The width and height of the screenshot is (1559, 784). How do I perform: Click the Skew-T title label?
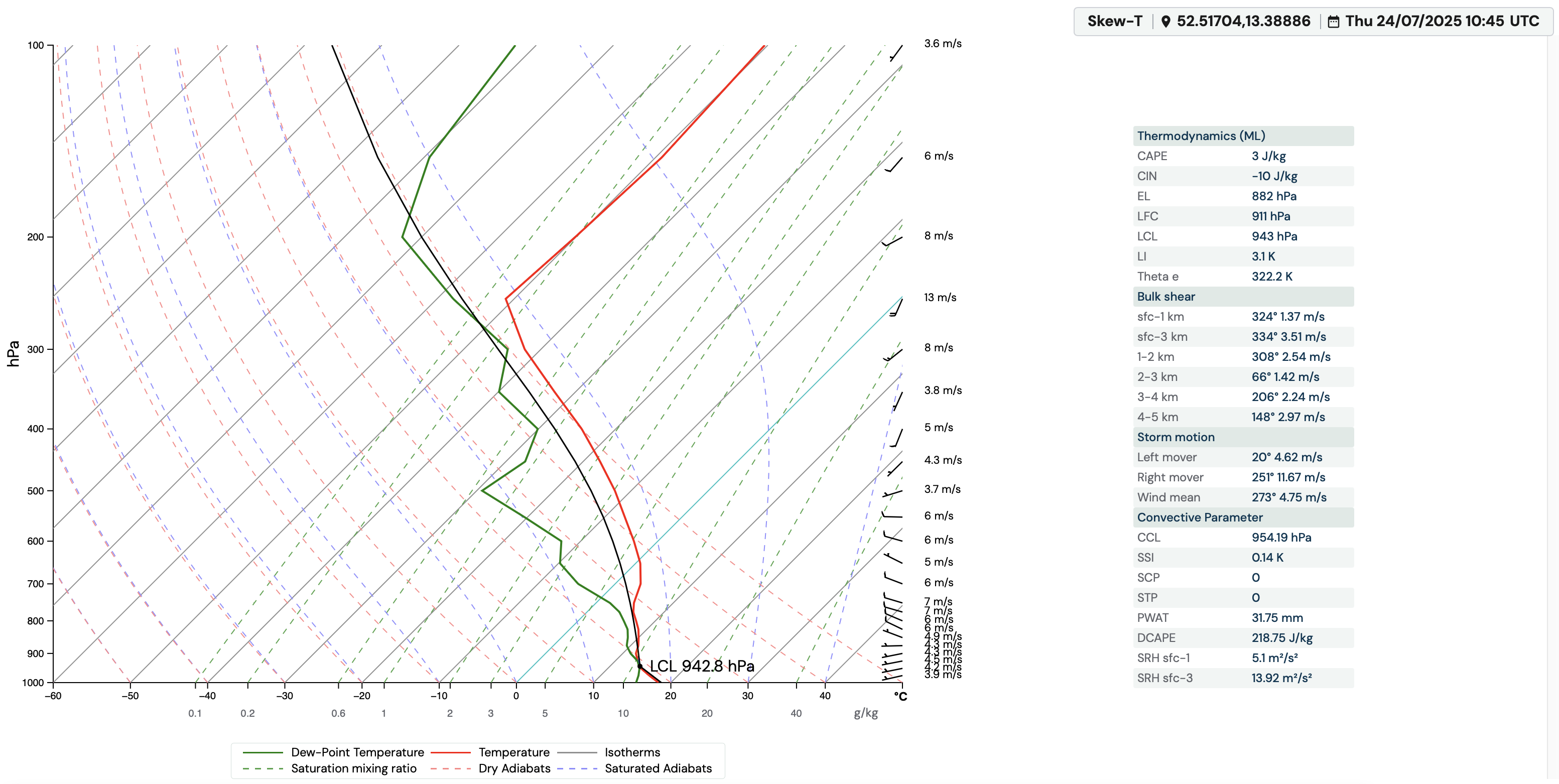pos(1115,21)
